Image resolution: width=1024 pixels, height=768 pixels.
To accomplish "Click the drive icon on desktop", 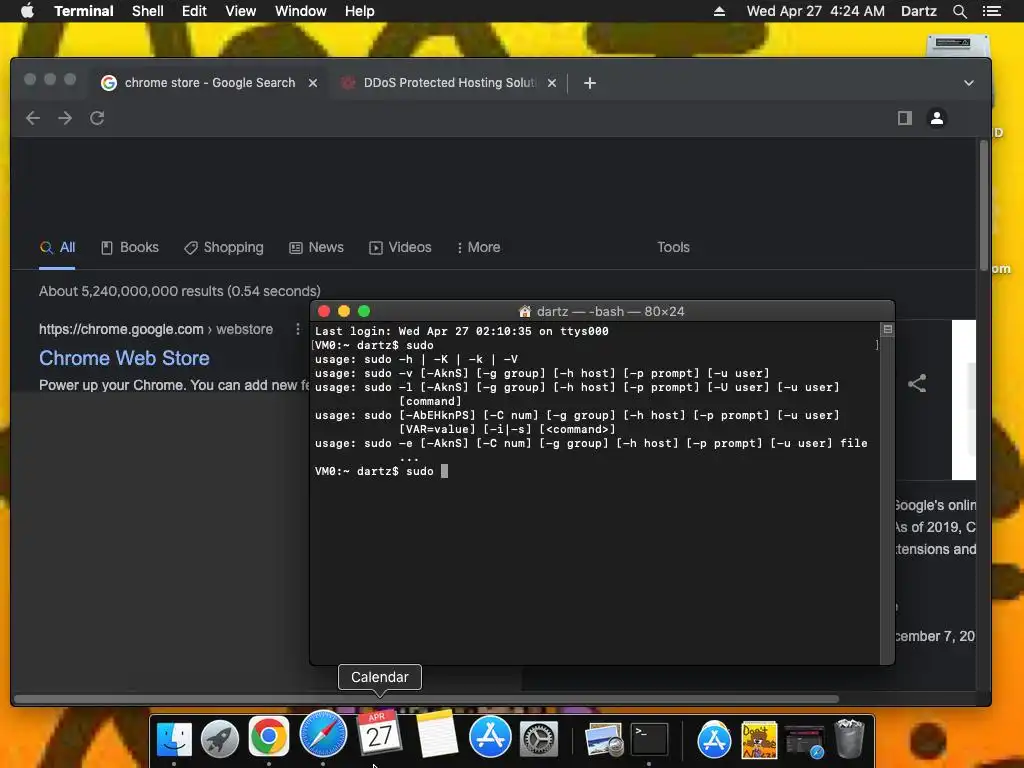I will tap(957, 44).
